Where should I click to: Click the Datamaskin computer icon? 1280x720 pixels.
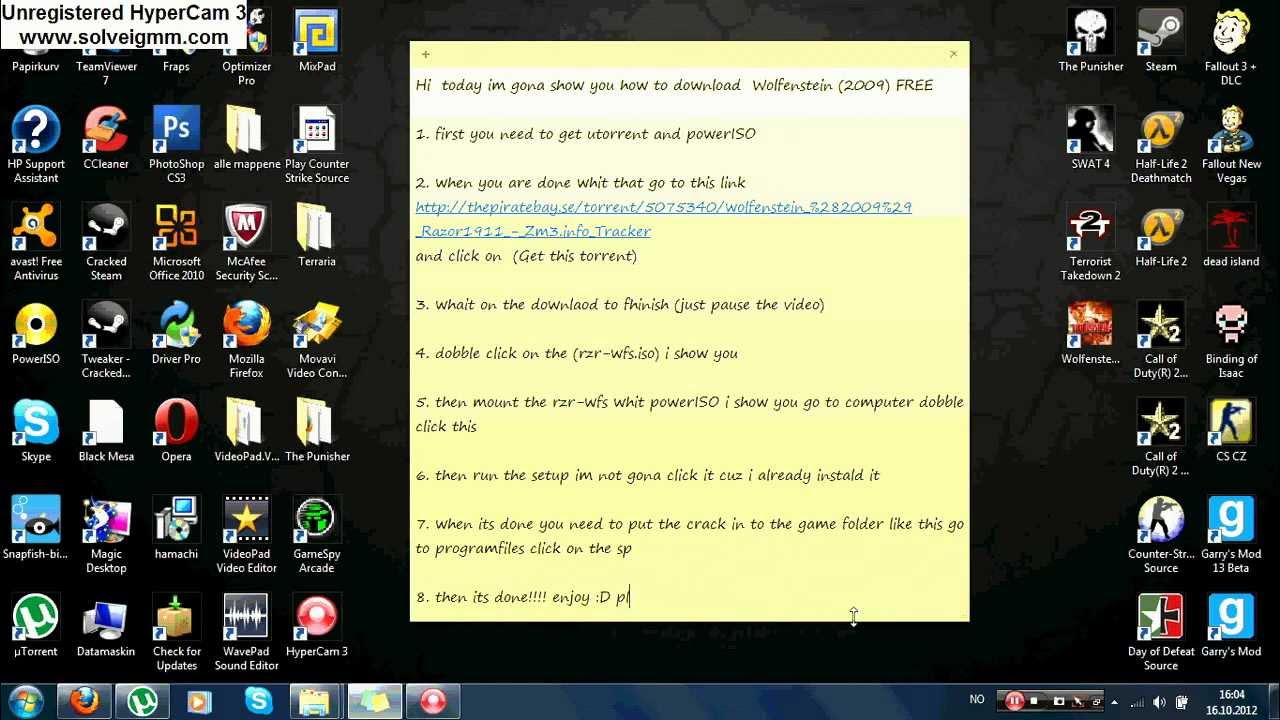[106, 626]
